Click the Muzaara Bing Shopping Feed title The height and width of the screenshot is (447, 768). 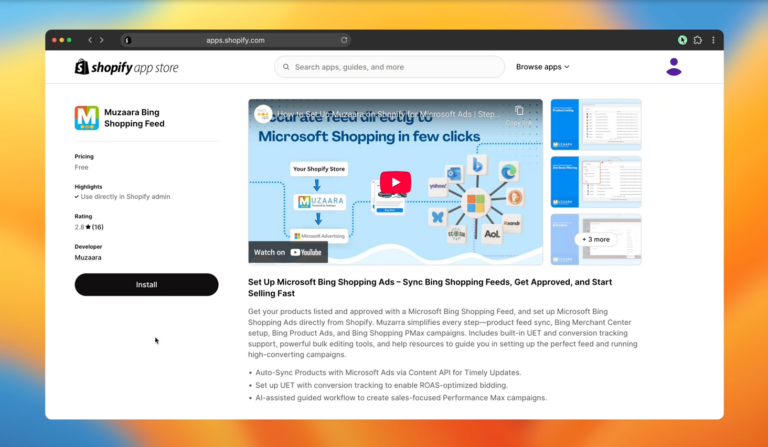pyautogui.click(x=134, y=118)
